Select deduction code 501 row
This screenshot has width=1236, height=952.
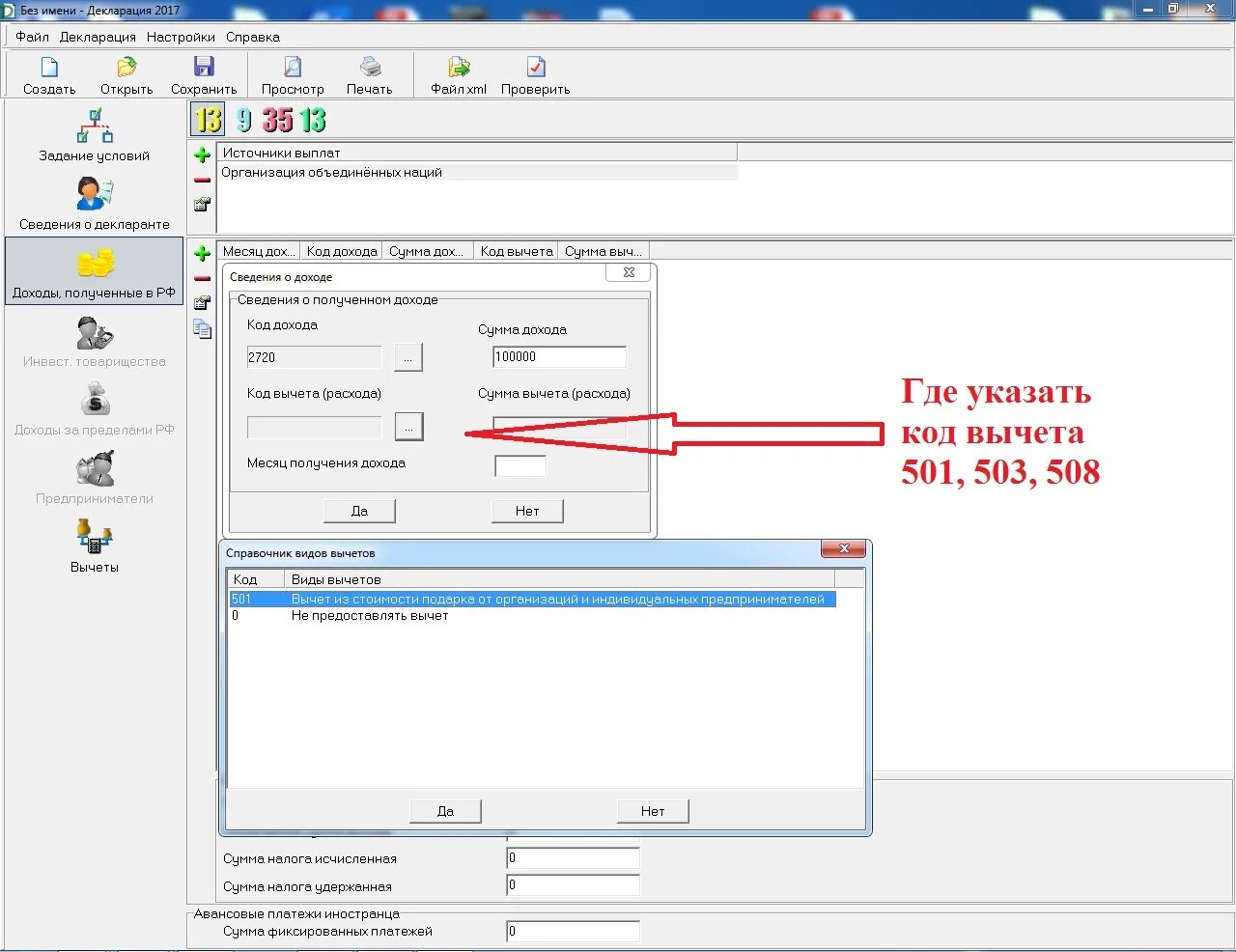pyautogui.click(x=532, y=599)
